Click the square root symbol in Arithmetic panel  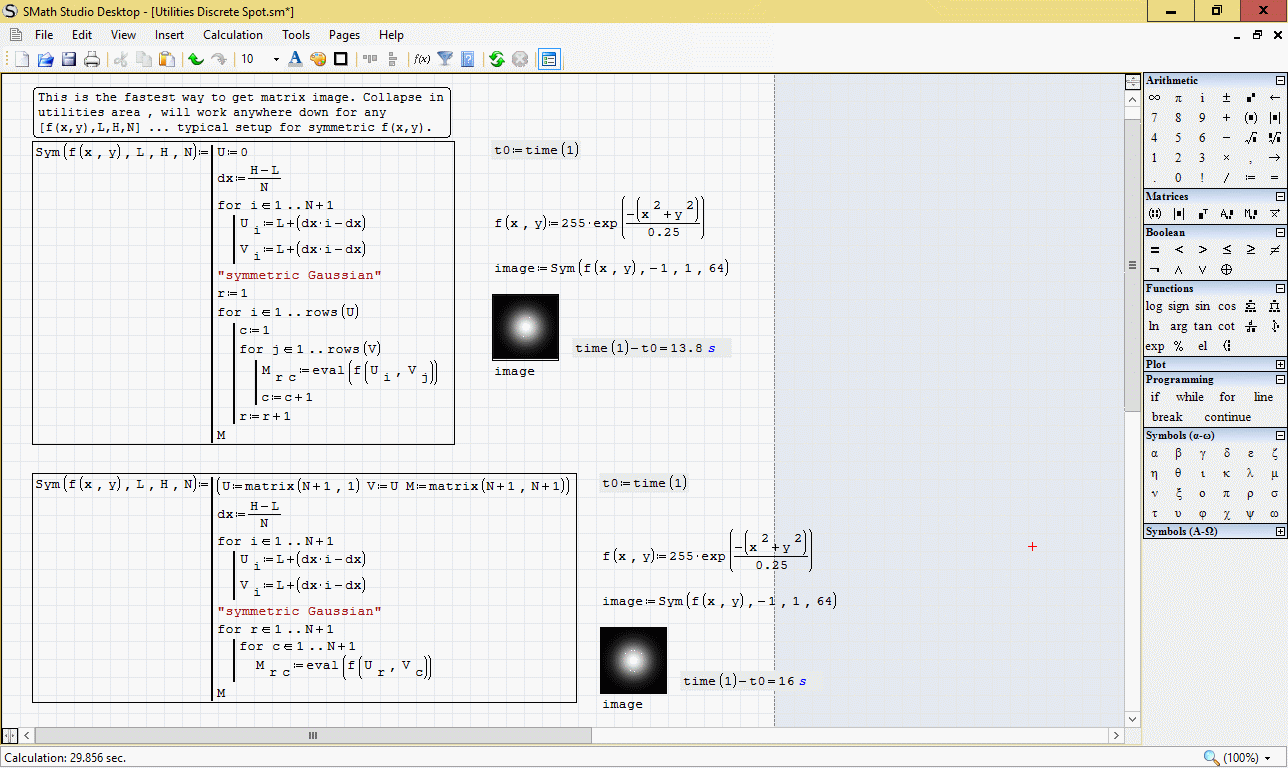coord(1251,138)
